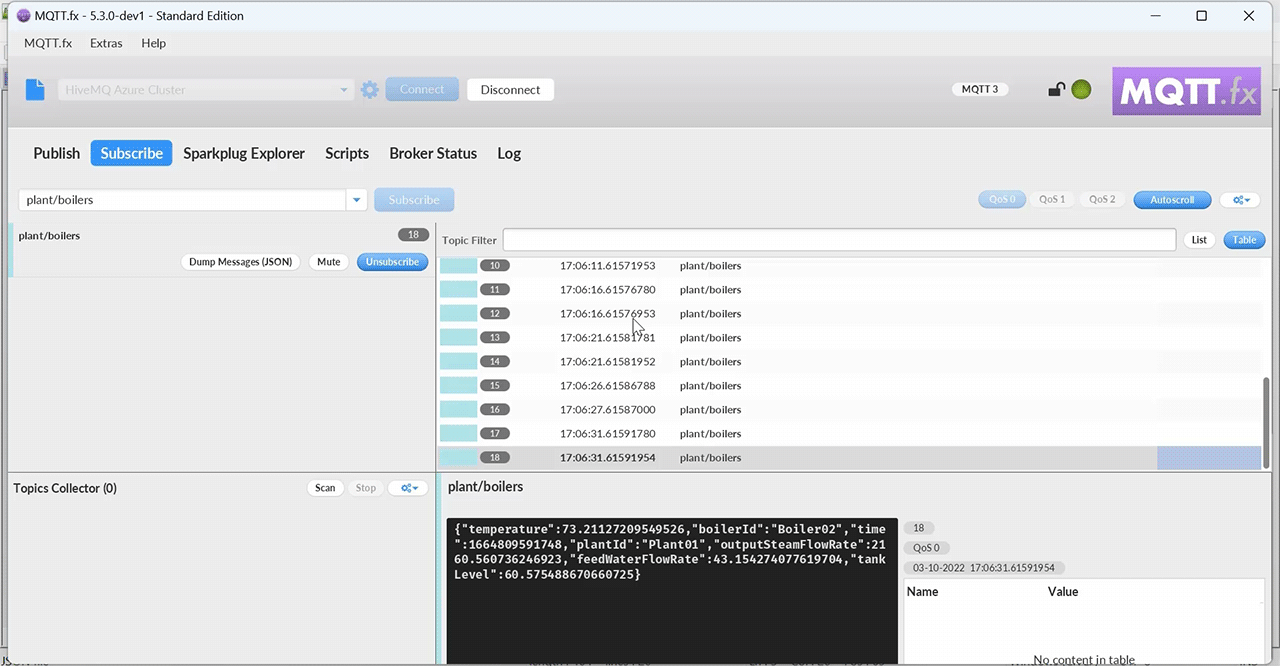Screen dimensions: 1280x666
Task: Mute the plant/boilers subscription
Action: [329, 262]
